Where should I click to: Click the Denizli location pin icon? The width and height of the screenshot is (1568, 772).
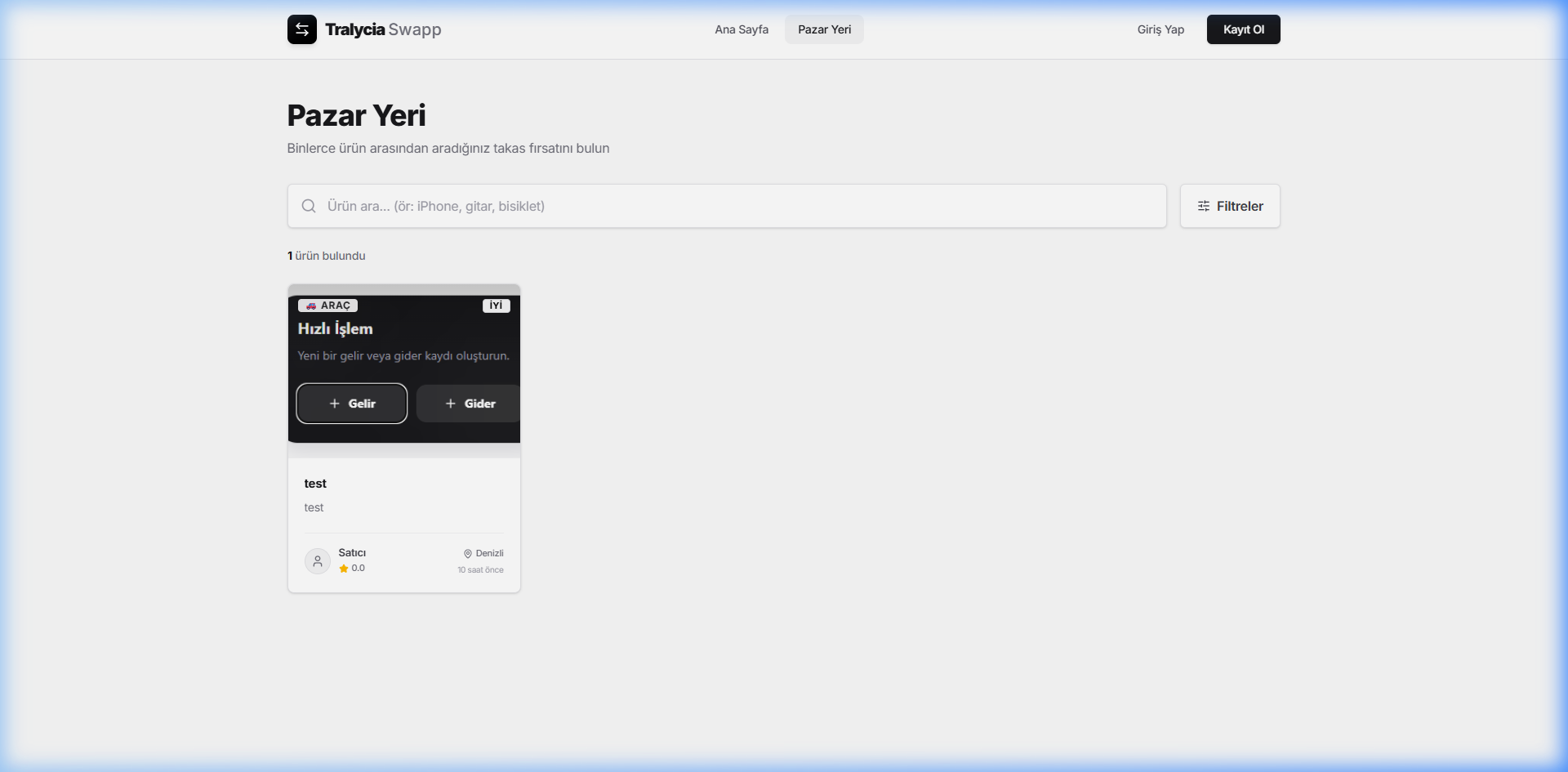click(468, 554)
